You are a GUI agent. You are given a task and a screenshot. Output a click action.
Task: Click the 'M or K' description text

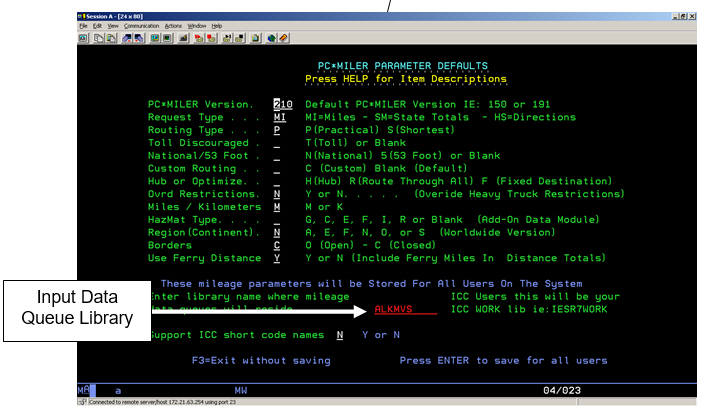point(324,207)
